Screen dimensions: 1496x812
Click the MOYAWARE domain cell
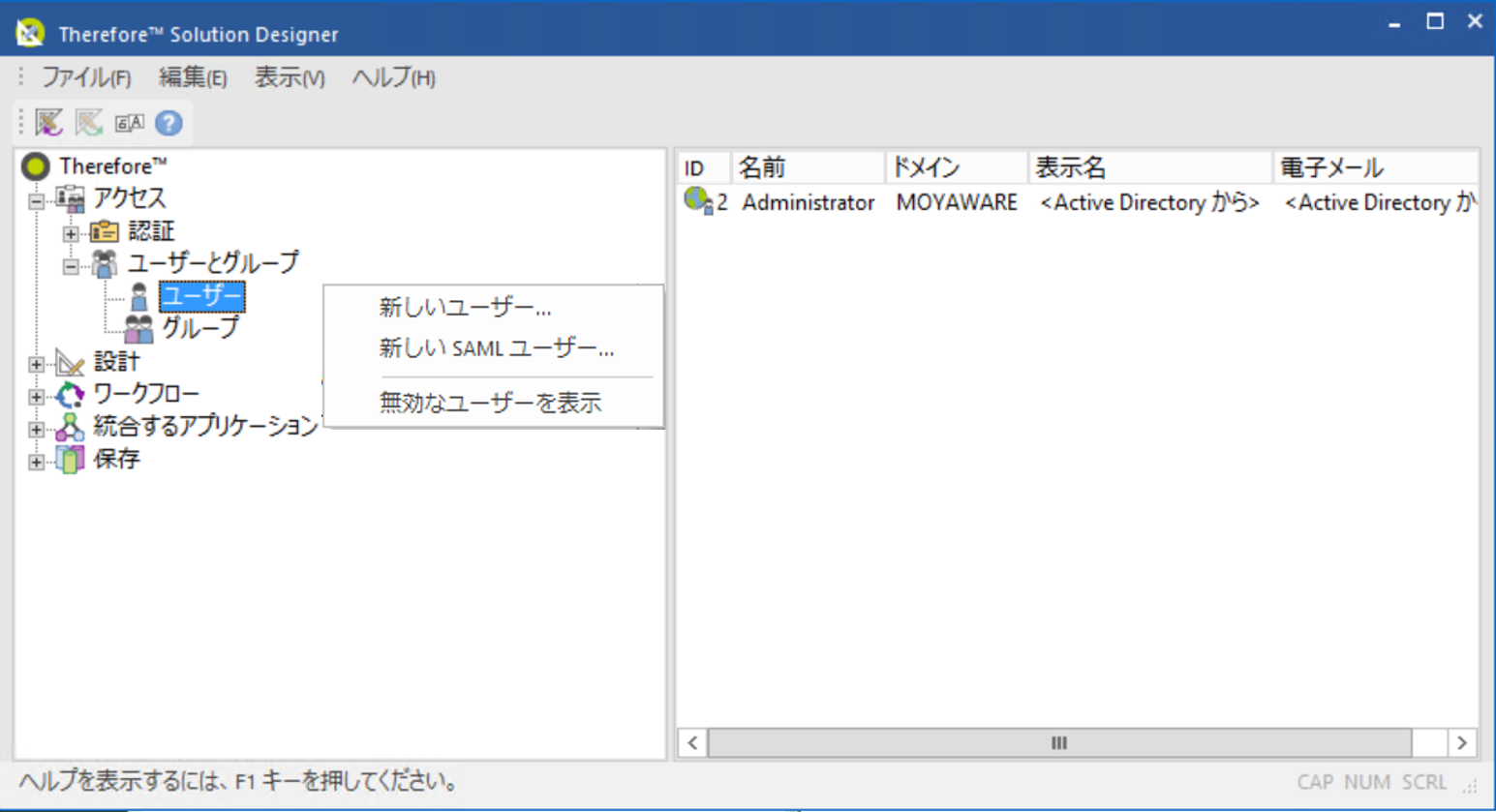coord(957,202)
